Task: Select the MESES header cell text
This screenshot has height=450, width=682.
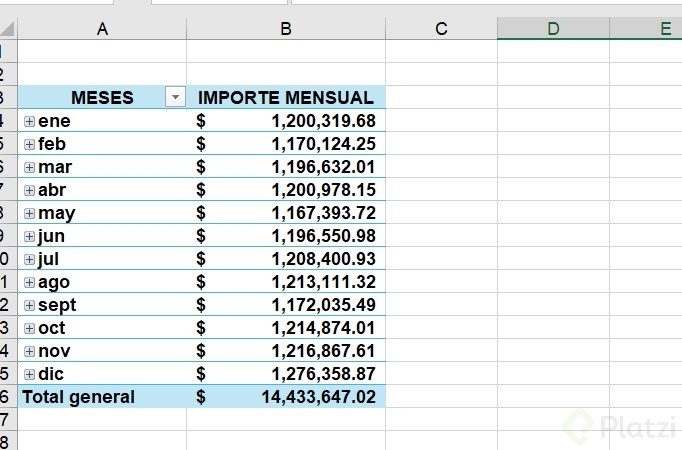Action: point(102,97)
